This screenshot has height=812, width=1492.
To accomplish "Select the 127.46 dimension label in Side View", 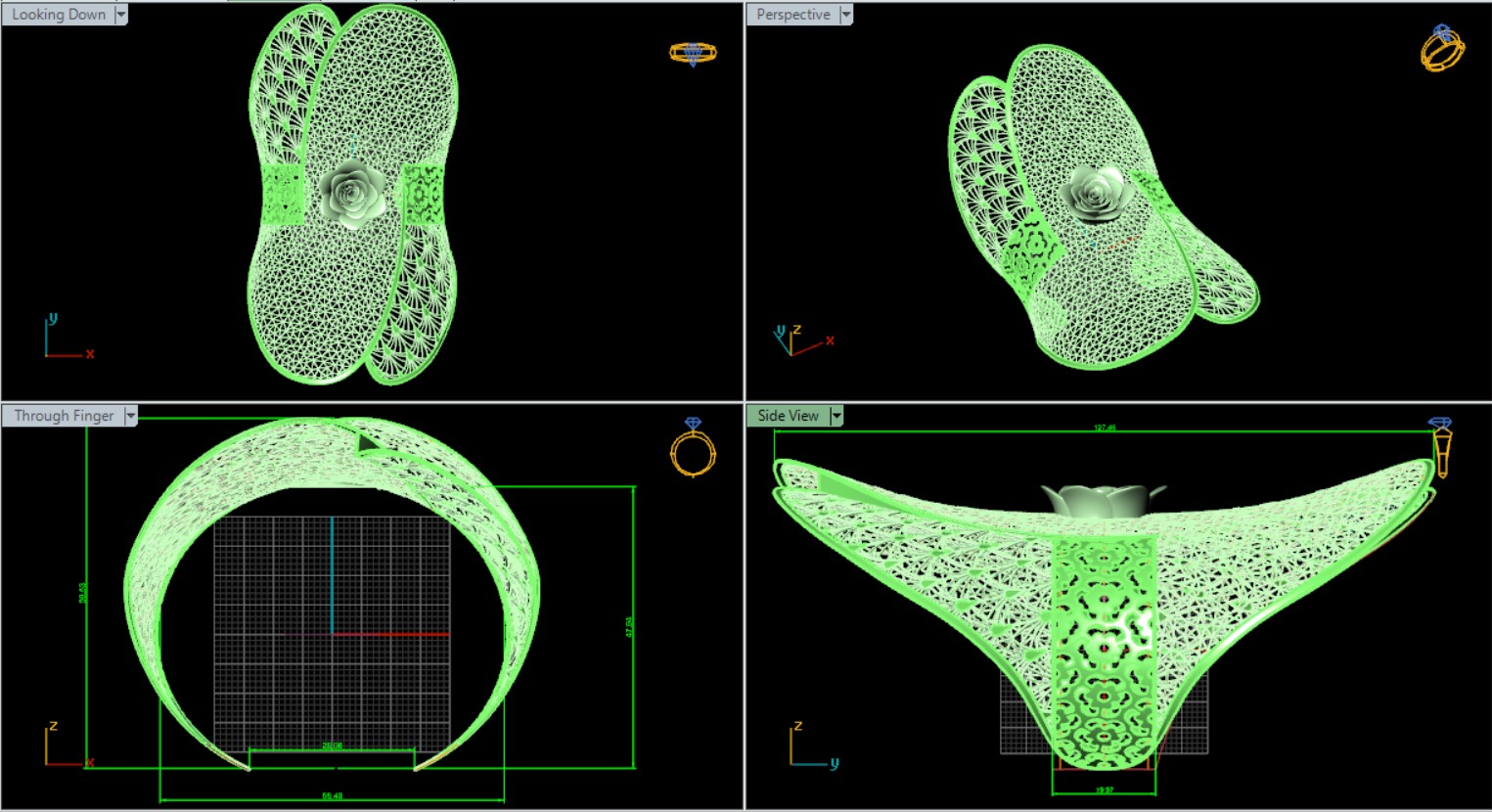I will pyautogui.click(x=1104, y=428).
